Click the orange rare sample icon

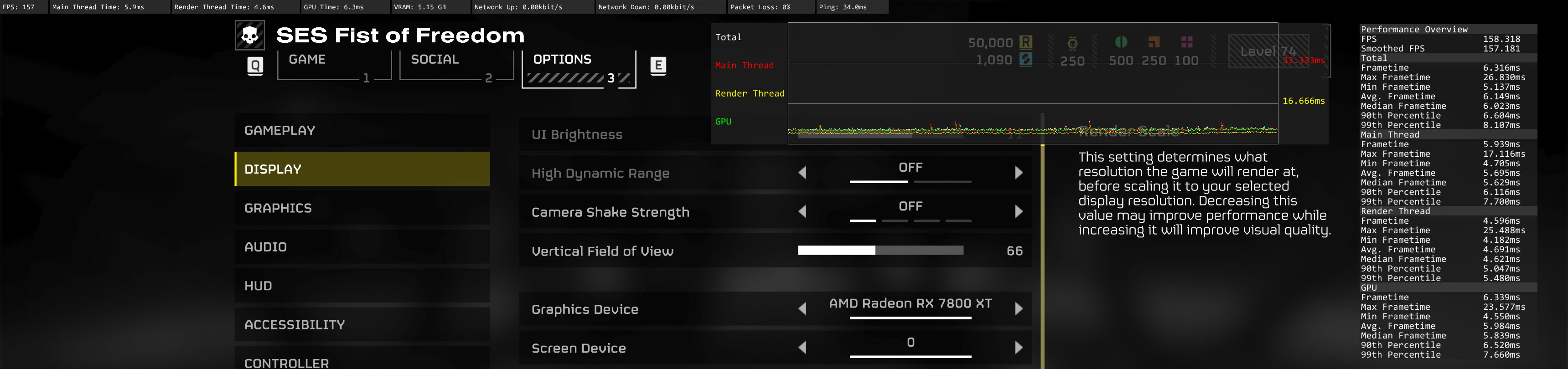pos(1154,42)
